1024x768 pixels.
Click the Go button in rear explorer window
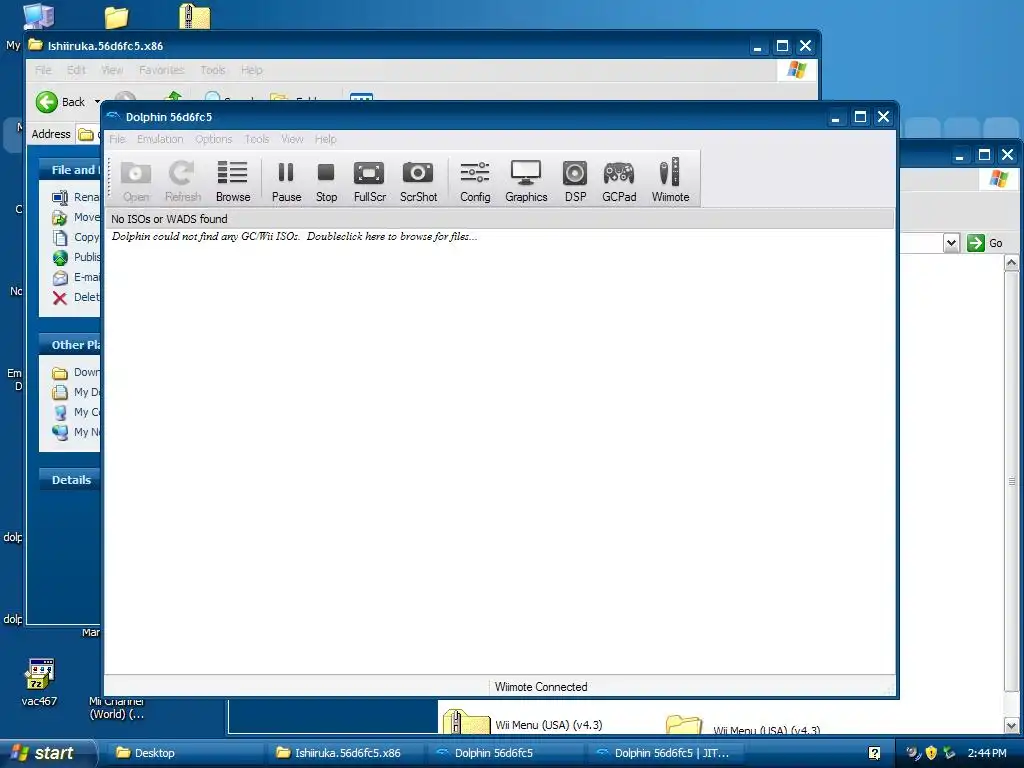[x=985, y=243]
